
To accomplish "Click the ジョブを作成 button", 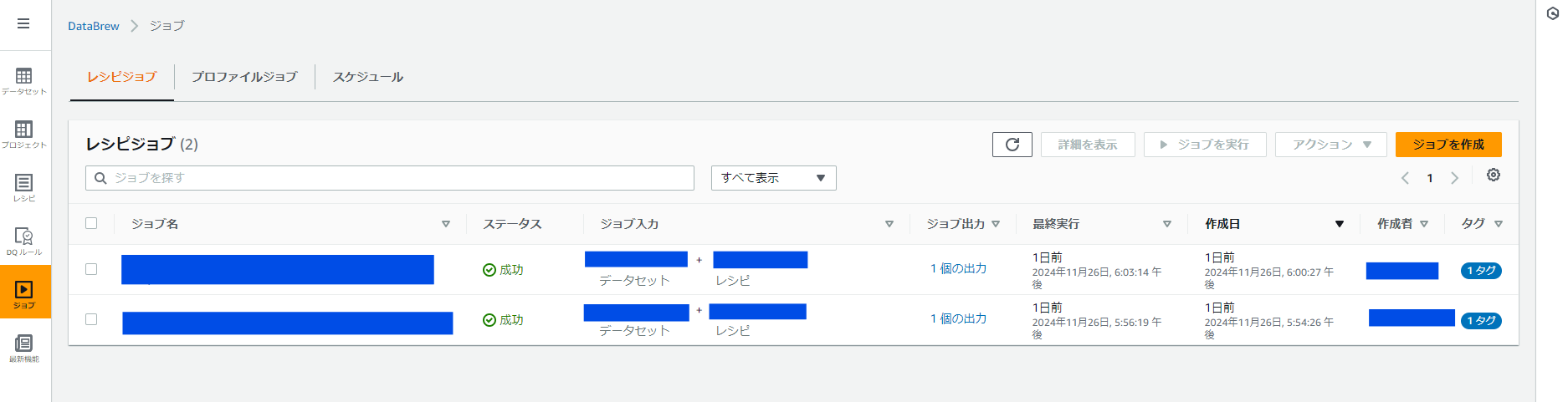I will [1448, 145].
